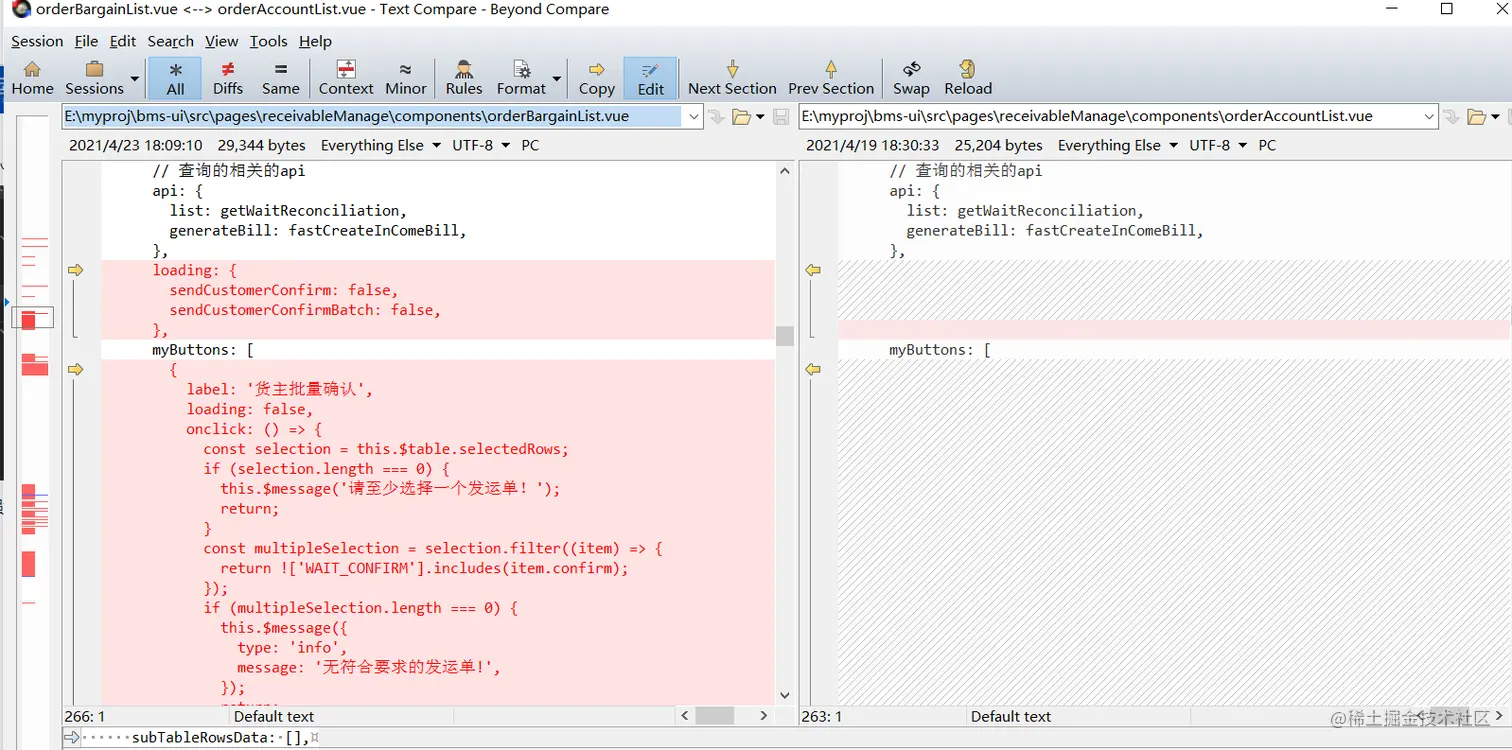
Task: Open left Everything Else format dropdown
Action: 381,145
